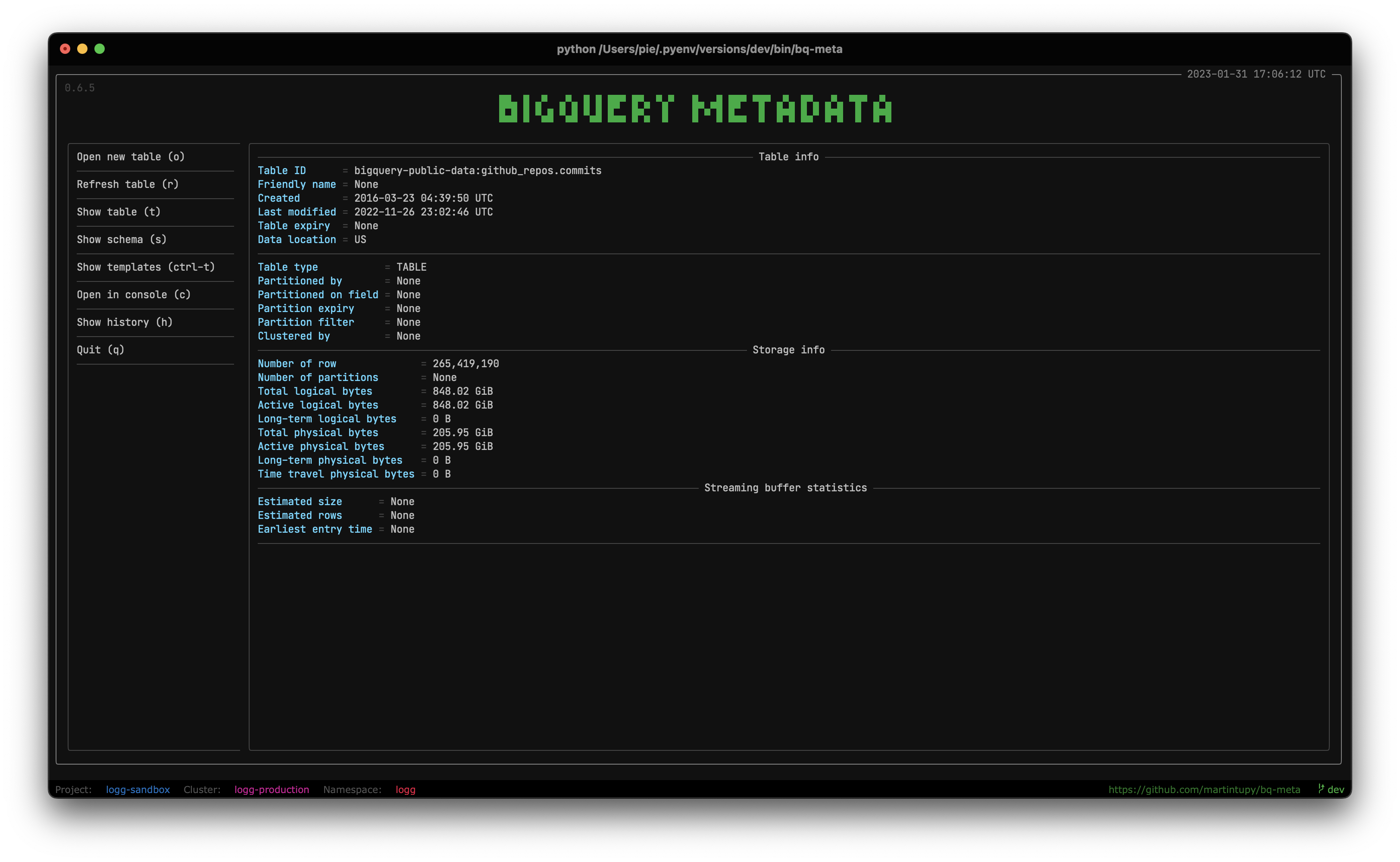Click the BIGQUERY METADATA banner title
Viewport: 1400px width, 862px height.
click(x=696, y=109)
